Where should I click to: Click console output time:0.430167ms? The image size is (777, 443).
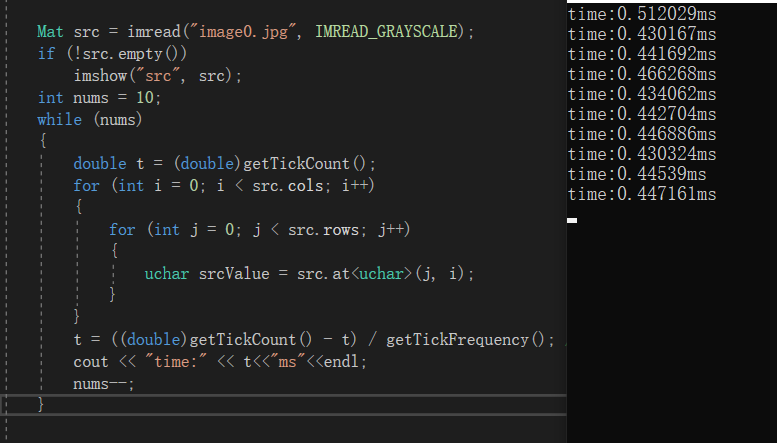coord(642,34)
